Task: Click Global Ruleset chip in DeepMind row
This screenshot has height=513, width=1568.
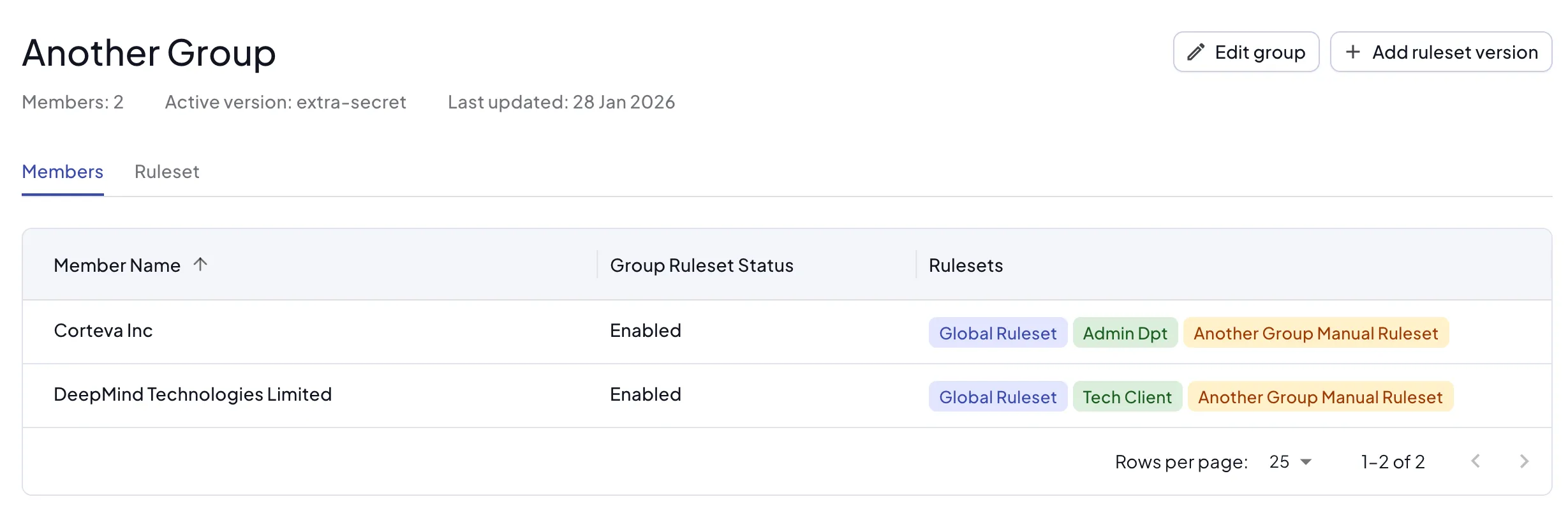Action: coord(998,397)
